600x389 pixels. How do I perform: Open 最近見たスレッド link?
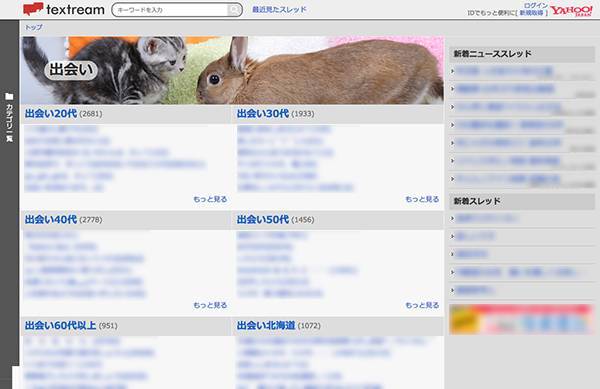[x=279, y=9]
